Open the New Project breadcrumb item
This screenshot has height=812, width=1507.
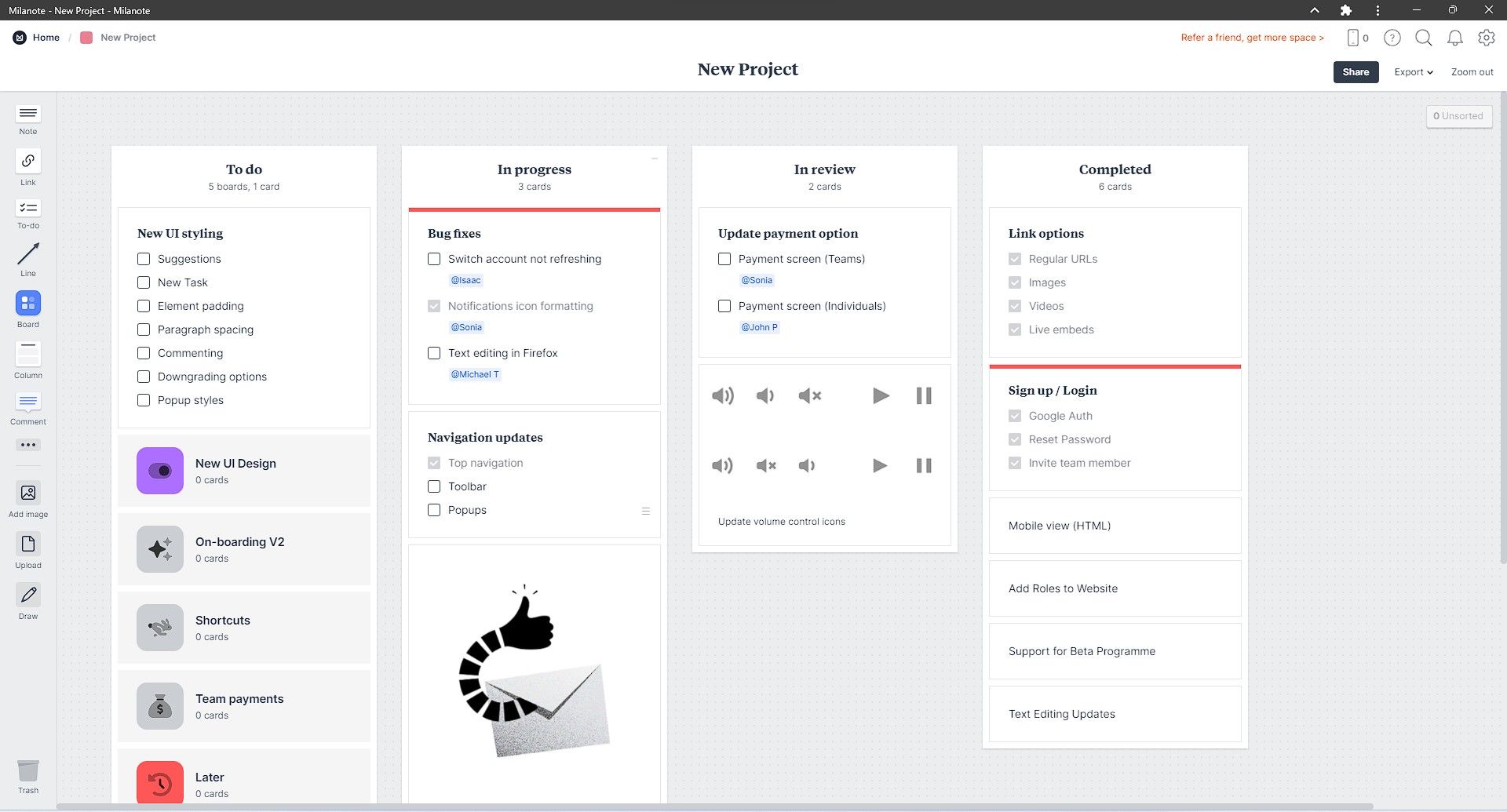click(127, 38)
